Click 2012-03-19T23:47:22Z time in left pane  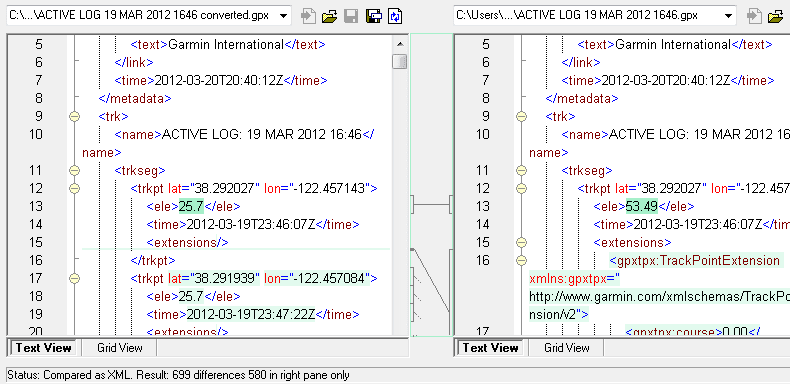pyautogui.click(x=251, y=314)
